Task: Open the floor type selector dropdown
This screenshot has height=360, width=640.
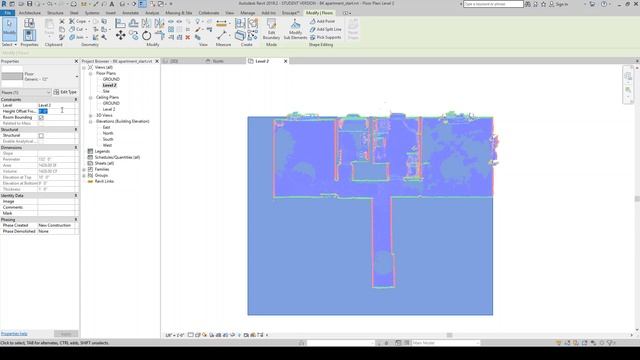Action: pyautogui.click(x=76, y=76)
